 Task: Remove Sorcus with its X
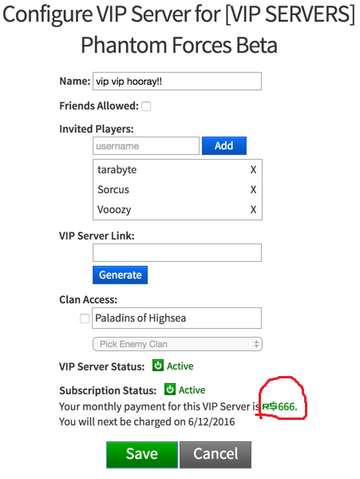coord(253,190)
